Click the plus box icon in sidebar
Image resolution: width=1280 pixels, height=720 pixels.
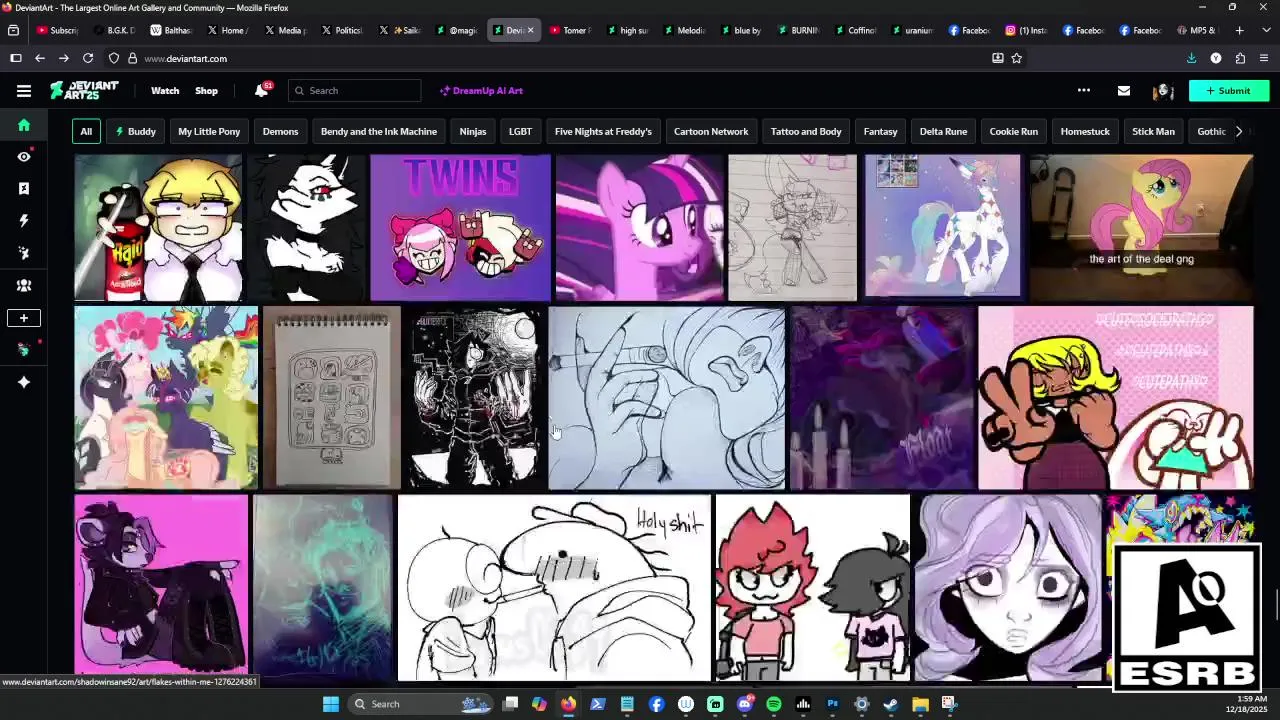coord(24,318)
